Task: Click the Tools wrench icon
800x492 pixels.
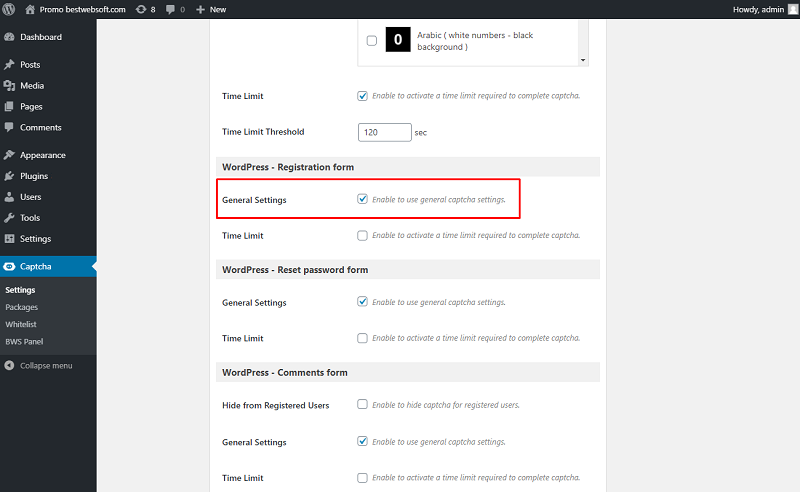Action: (x=9, y=217)
